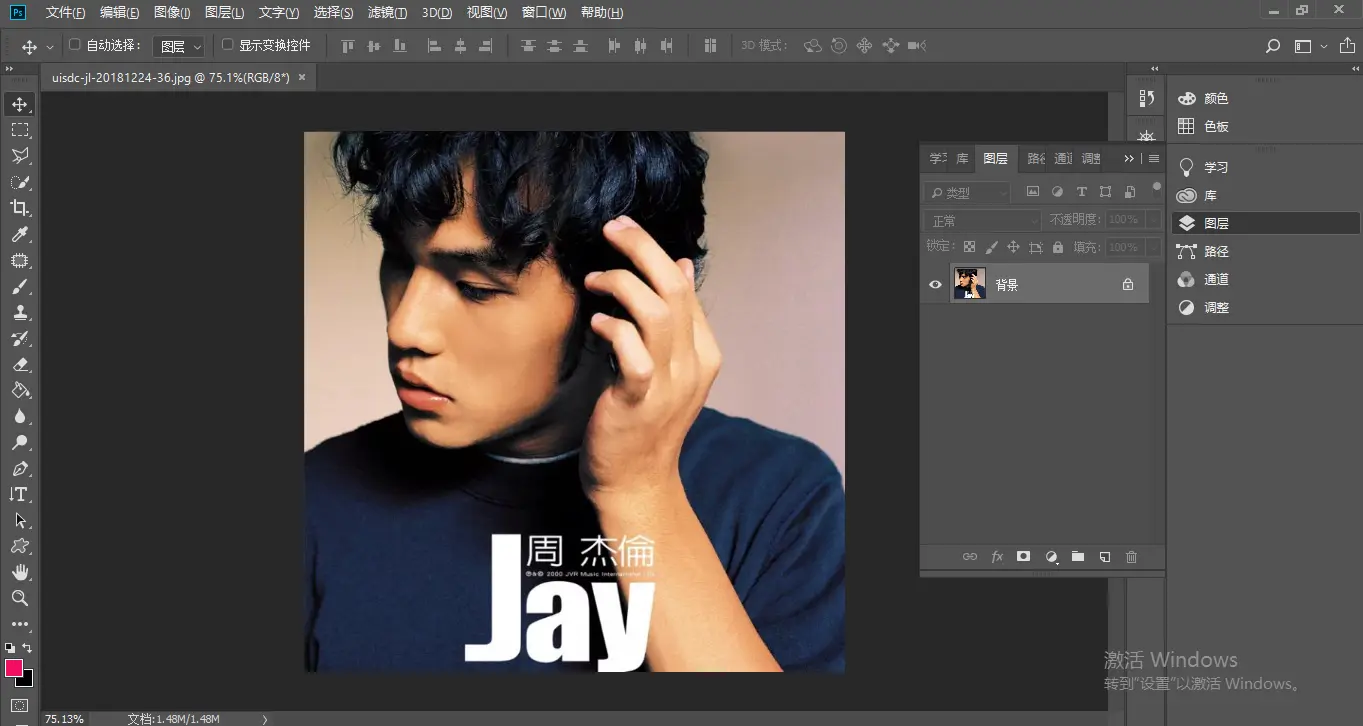This screenshot has width=1363, height=726.
Task: Toggle the type layer filter icon
Action: (1081, 192)
